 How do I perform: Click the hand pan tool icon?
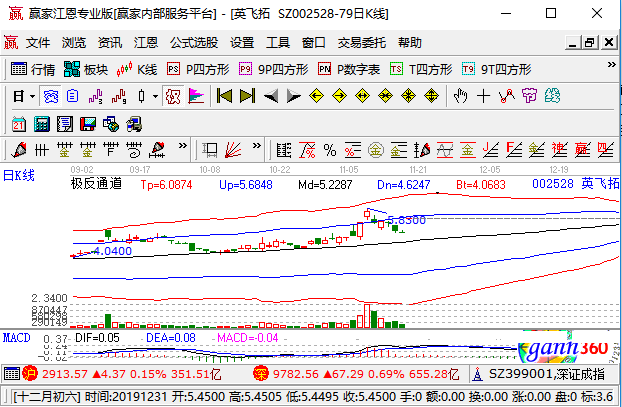461,96
